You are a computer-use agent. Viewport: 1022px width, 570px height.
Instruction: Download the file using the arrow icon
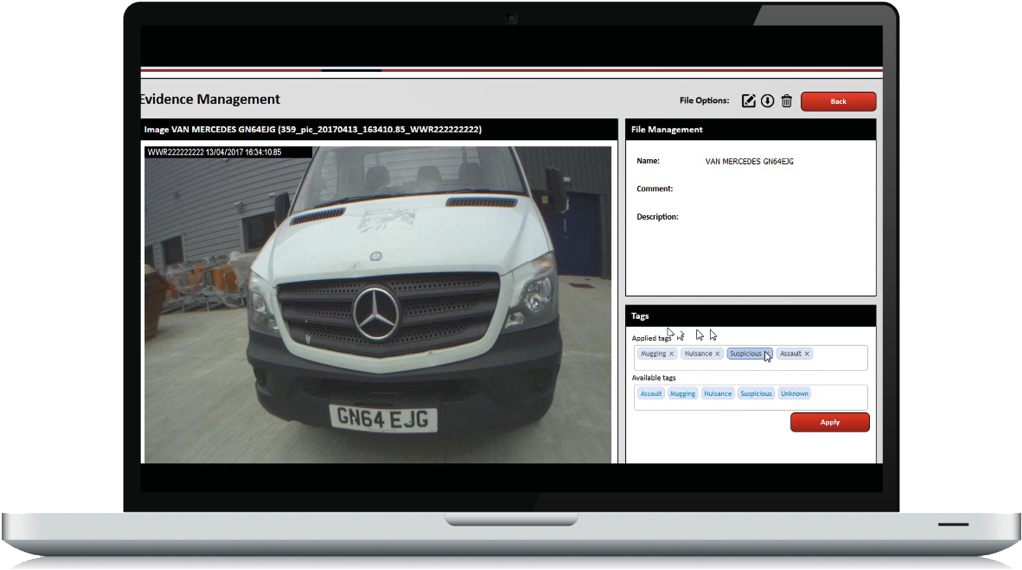(x=767, y=100)
